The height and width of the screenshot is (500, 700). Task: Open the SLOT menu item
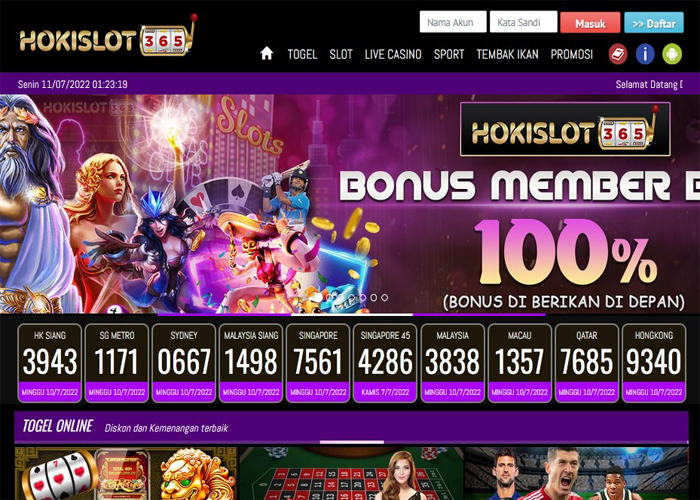click(x=341, y=54)
